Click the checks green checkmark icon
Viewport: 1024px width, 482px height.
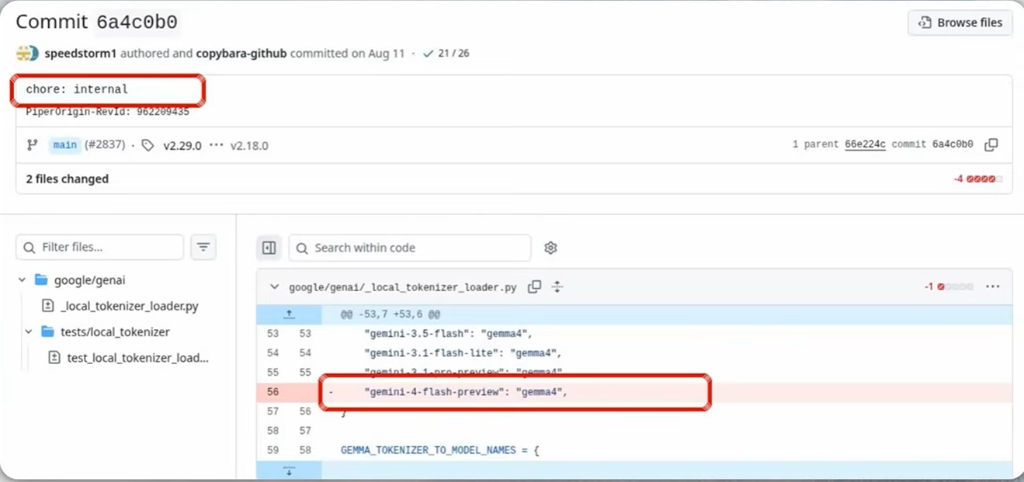click(428, 54)
